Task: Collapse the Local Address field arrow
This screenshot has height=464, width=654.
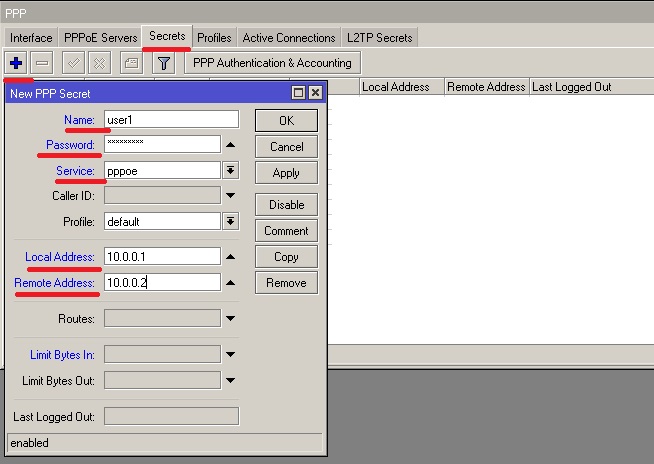Action: pos(230,257)
